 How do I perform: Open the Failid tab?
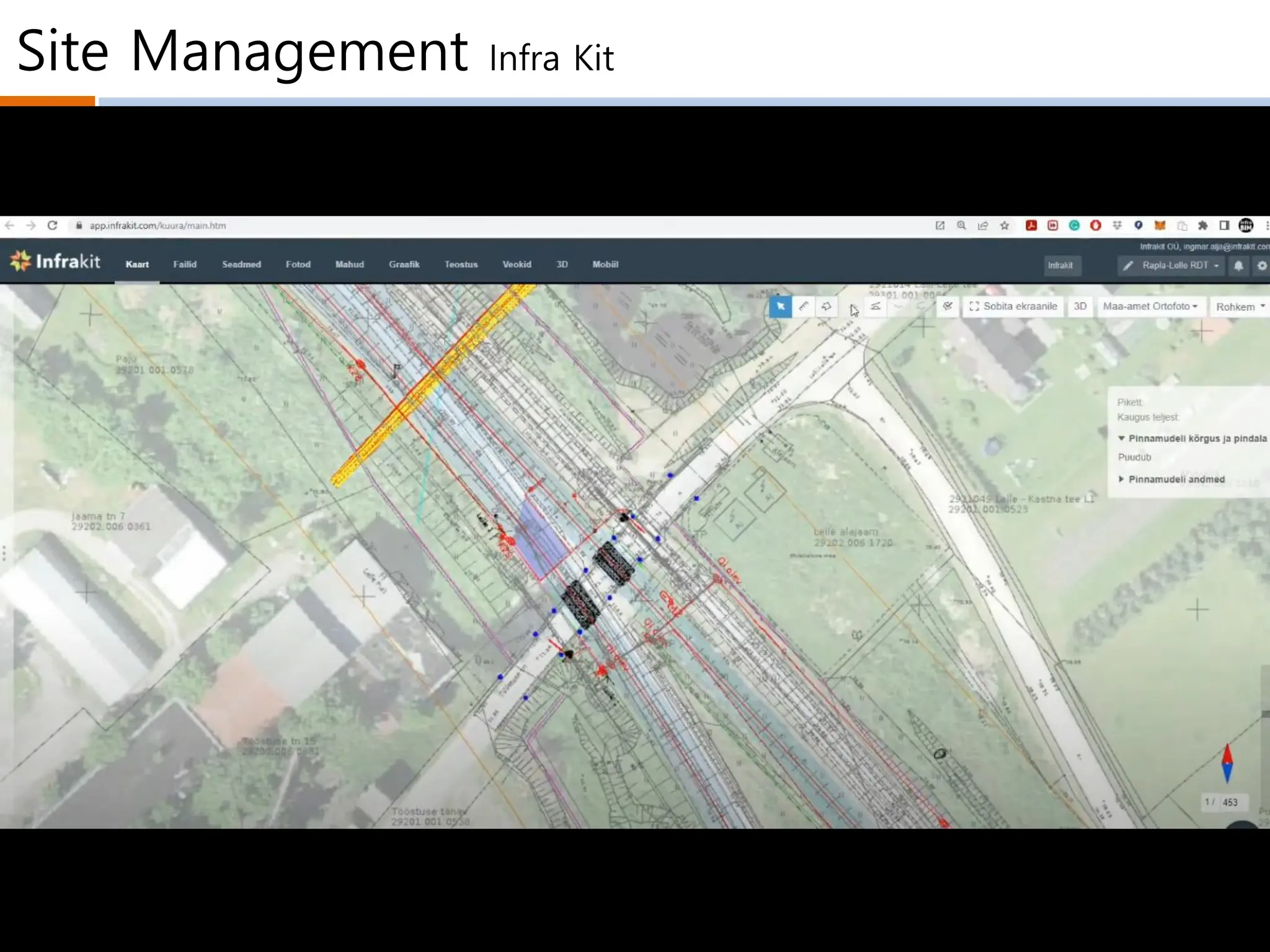[x=185, y=265]
